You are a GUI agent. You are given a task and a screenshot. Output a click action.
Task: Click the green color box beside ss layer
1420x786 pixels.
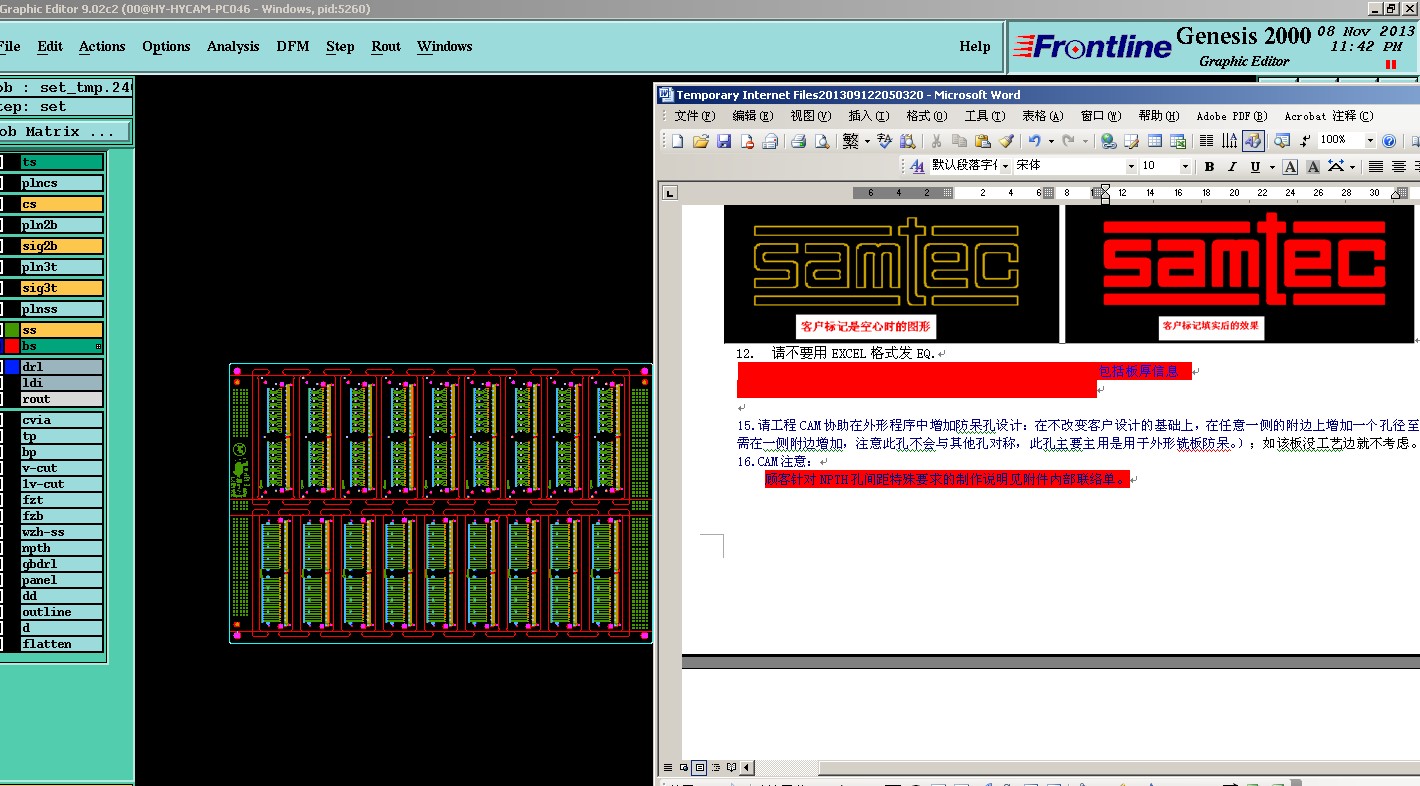[12, 330]
